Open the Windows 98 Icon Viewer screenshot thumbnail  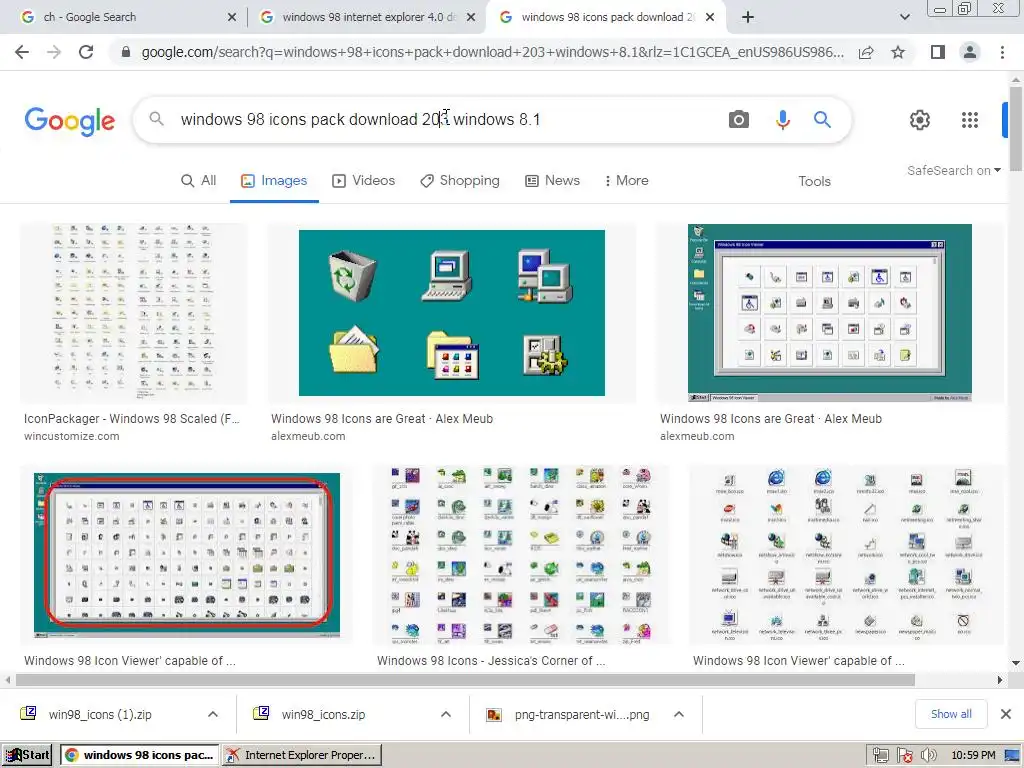[x=829, y=313]
